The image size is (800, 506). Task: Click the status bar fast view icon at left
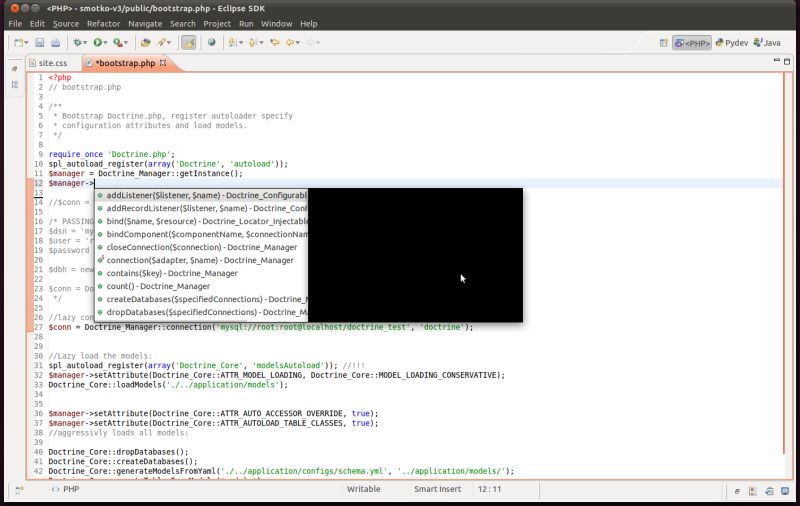(19, 490)
